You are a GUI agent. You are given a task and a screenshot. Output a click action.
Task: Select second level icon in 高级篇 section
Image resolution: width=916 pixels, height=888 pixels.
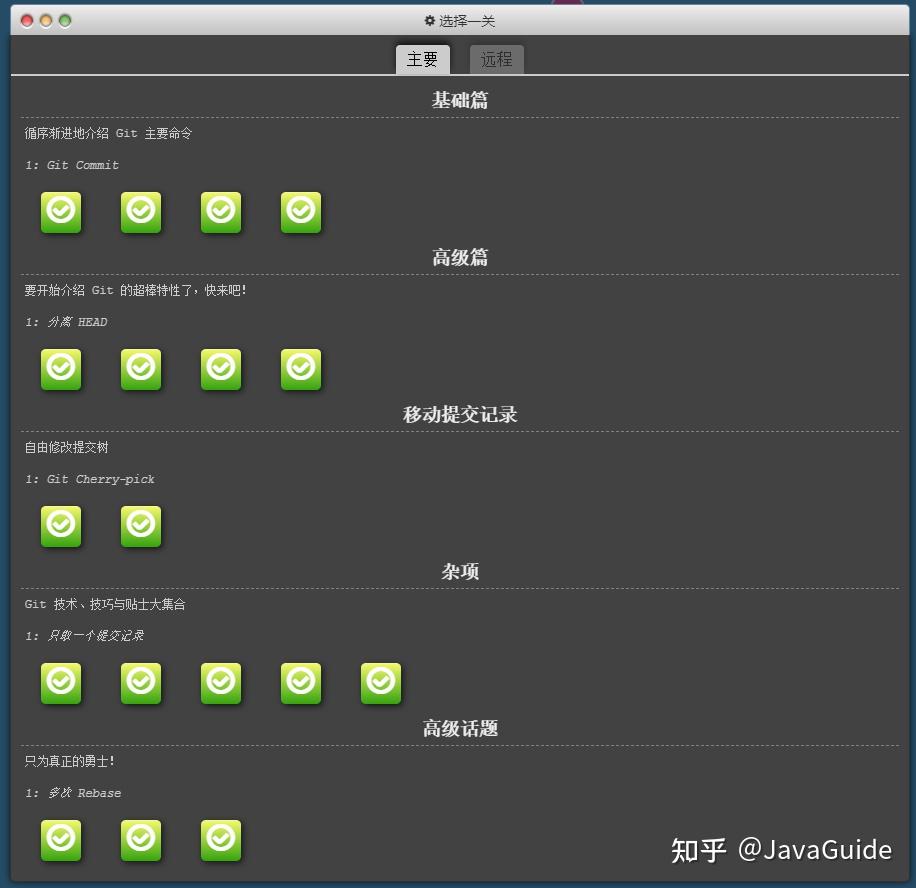click(141, 369)
